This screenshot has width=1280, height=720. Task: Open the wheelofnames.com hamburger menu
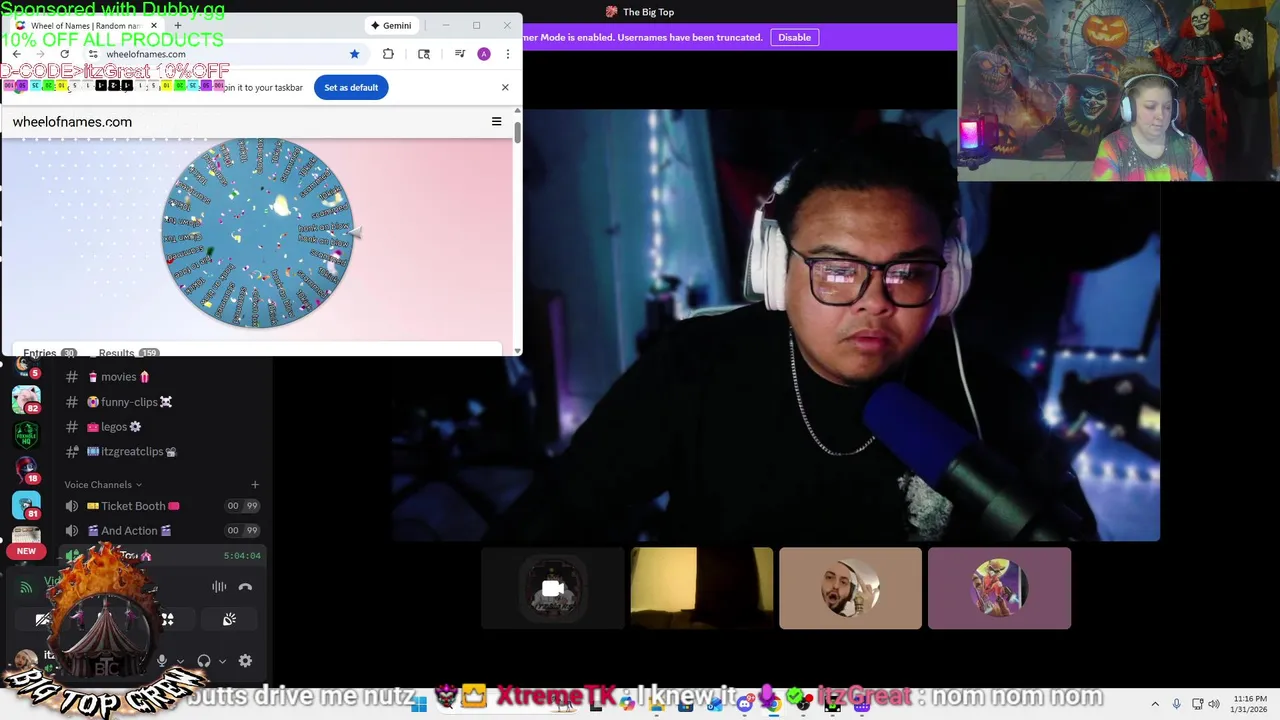click(x=496, y=122)
